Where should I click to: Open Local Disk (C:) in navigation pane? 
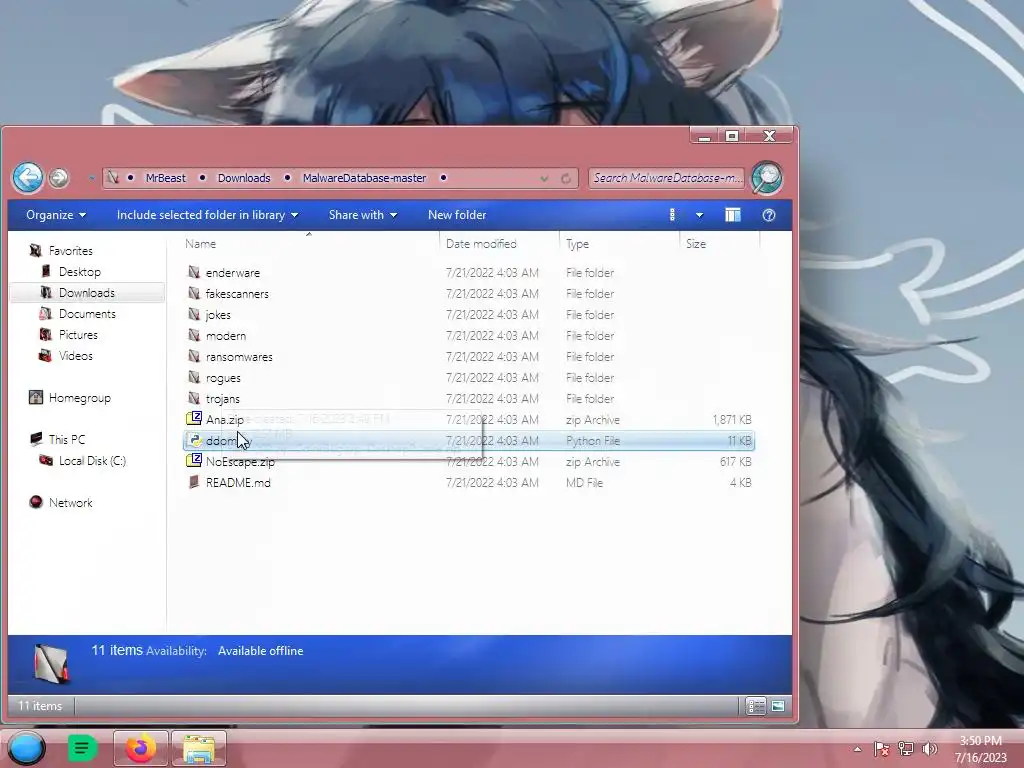(x=92, y=460)
